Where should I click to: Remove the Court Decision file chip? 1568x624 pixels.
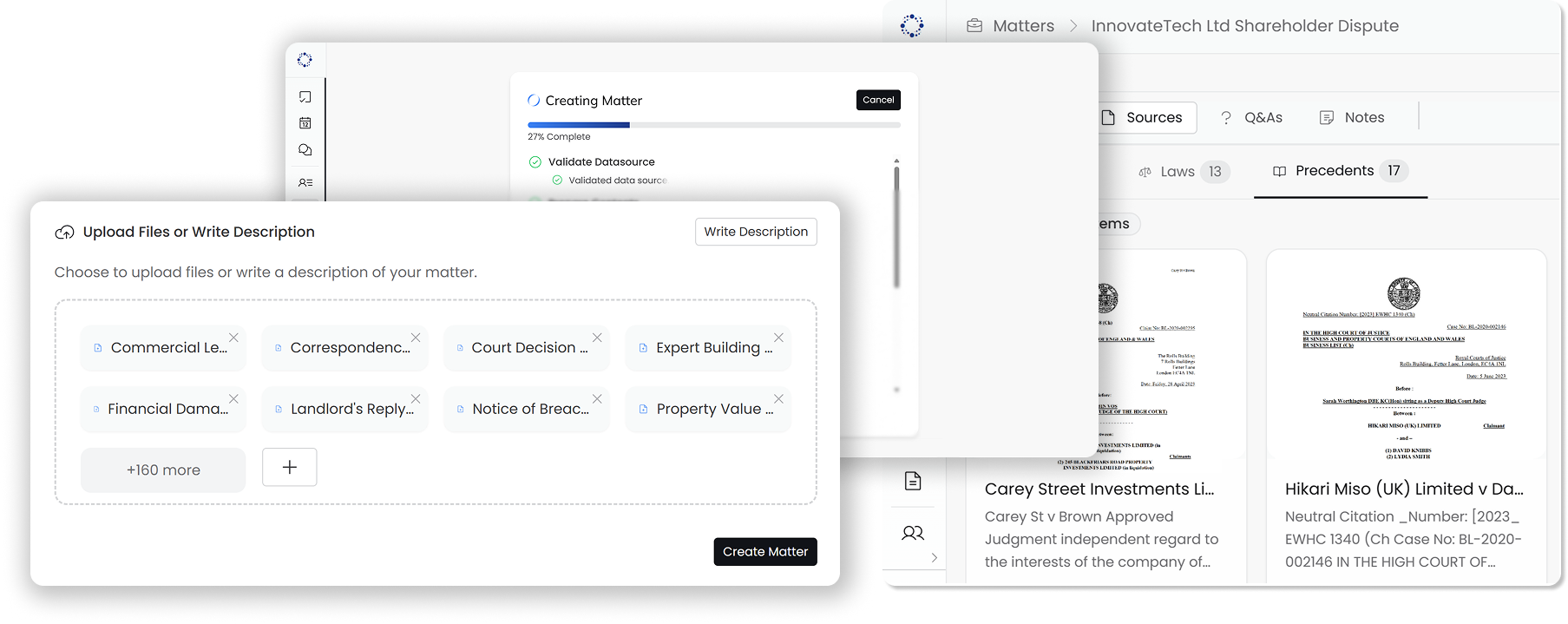597,338
